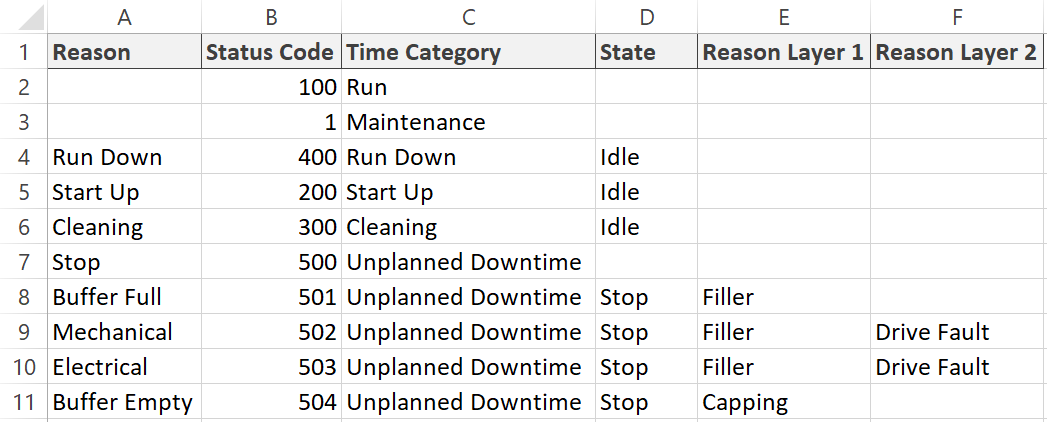Select column D header
1047x422 pixels.
point(646,17)
